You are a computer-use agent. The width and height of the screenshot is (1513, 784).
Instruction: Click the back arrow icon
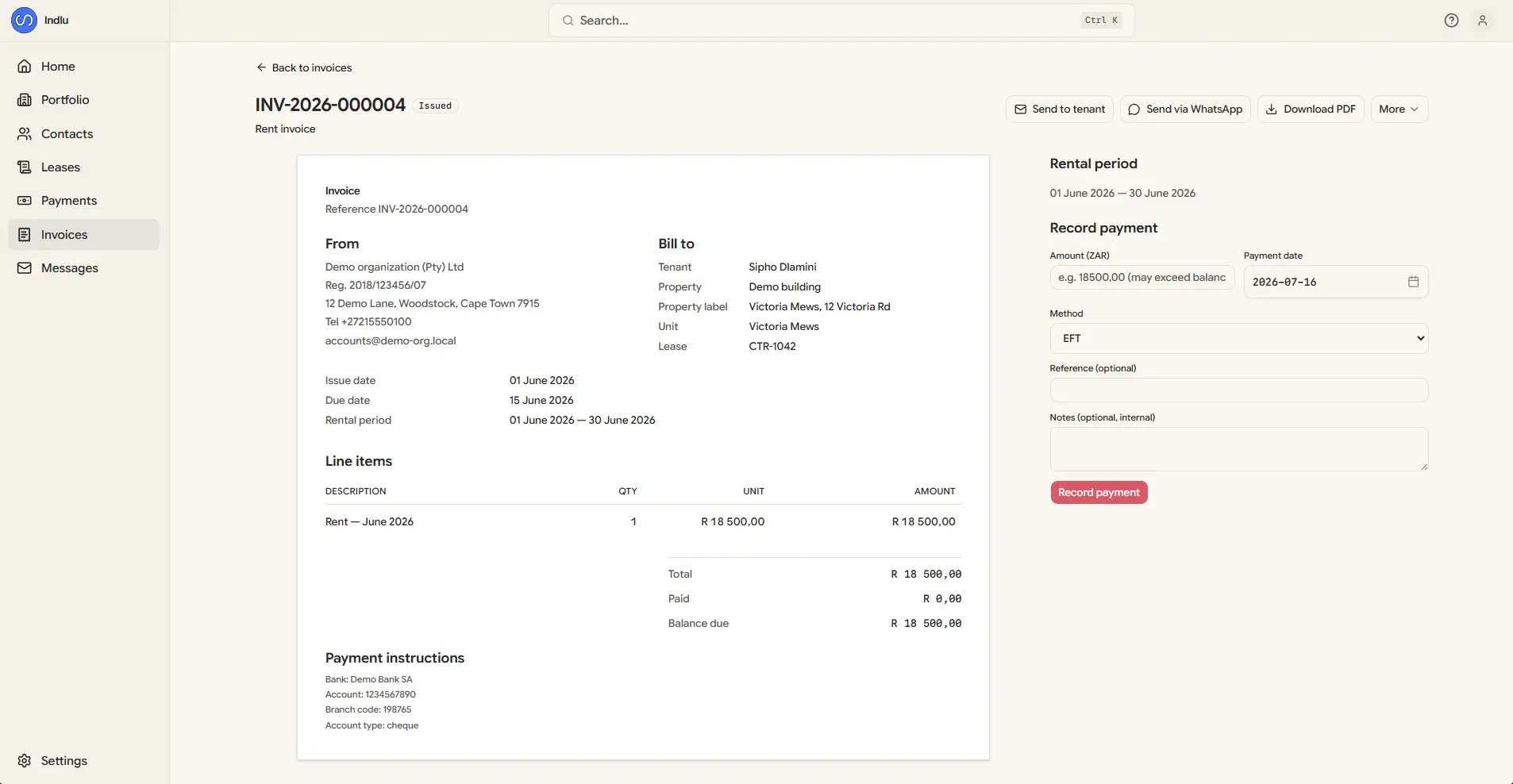261,67
